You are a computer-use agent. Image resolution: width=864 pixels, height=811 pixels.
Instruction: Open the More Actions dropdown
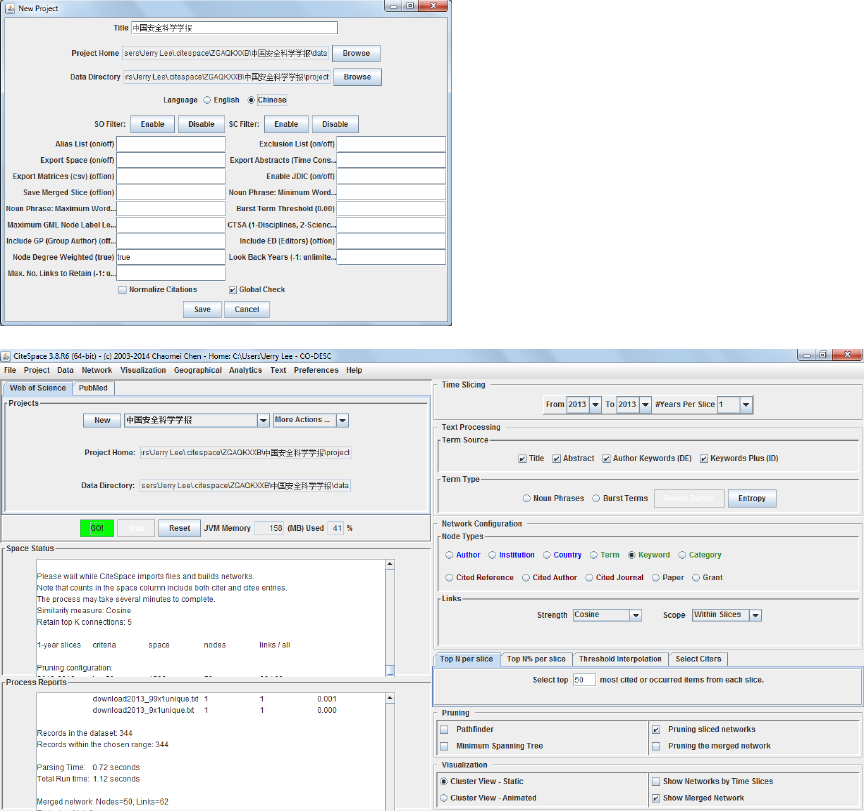click(342, 420)
